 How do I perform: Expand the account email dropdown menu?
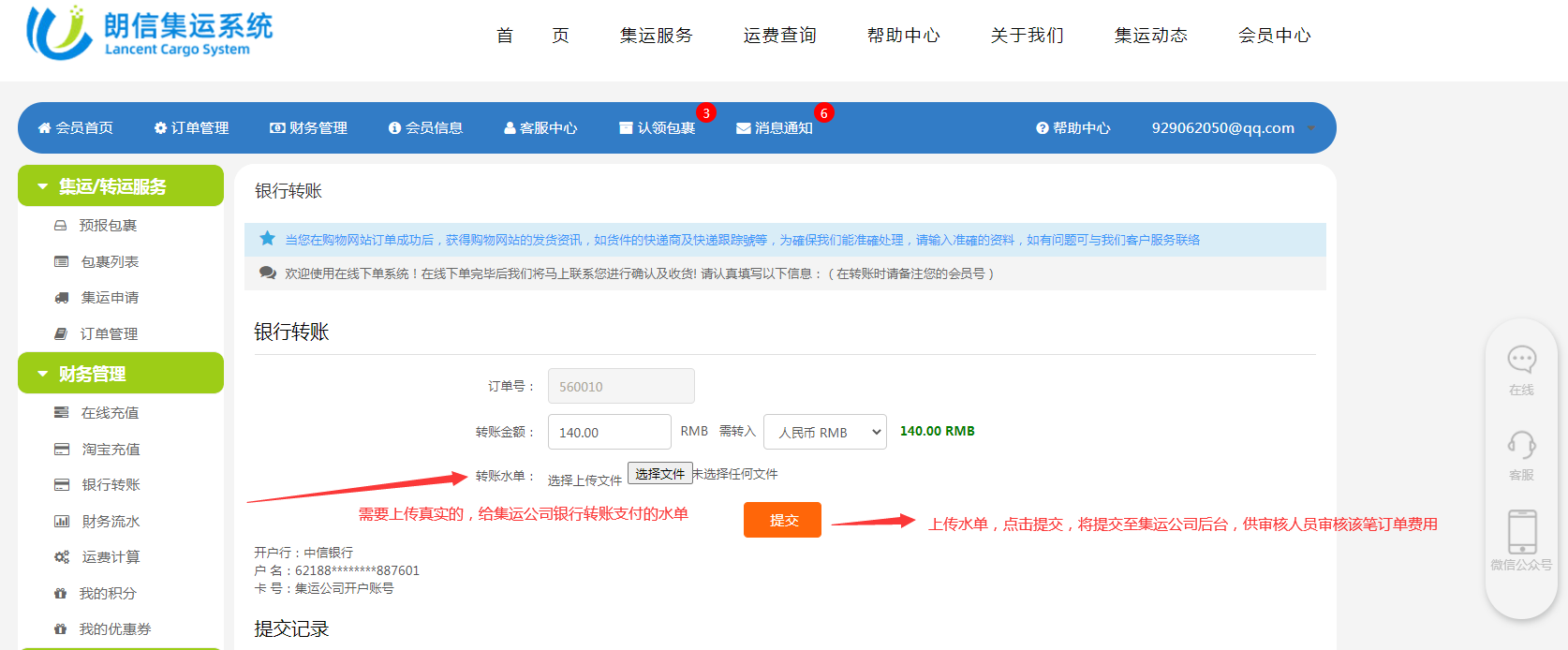[x=1311, y=128]
